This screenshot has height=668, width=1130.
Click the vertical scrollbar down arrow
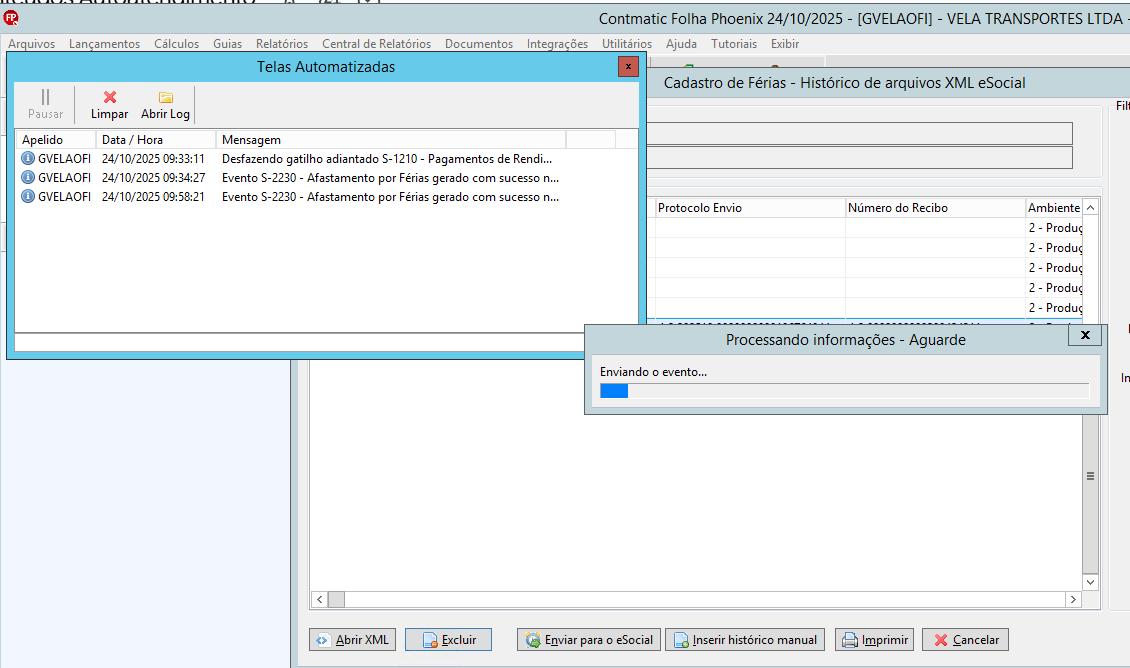(1090, 582)
